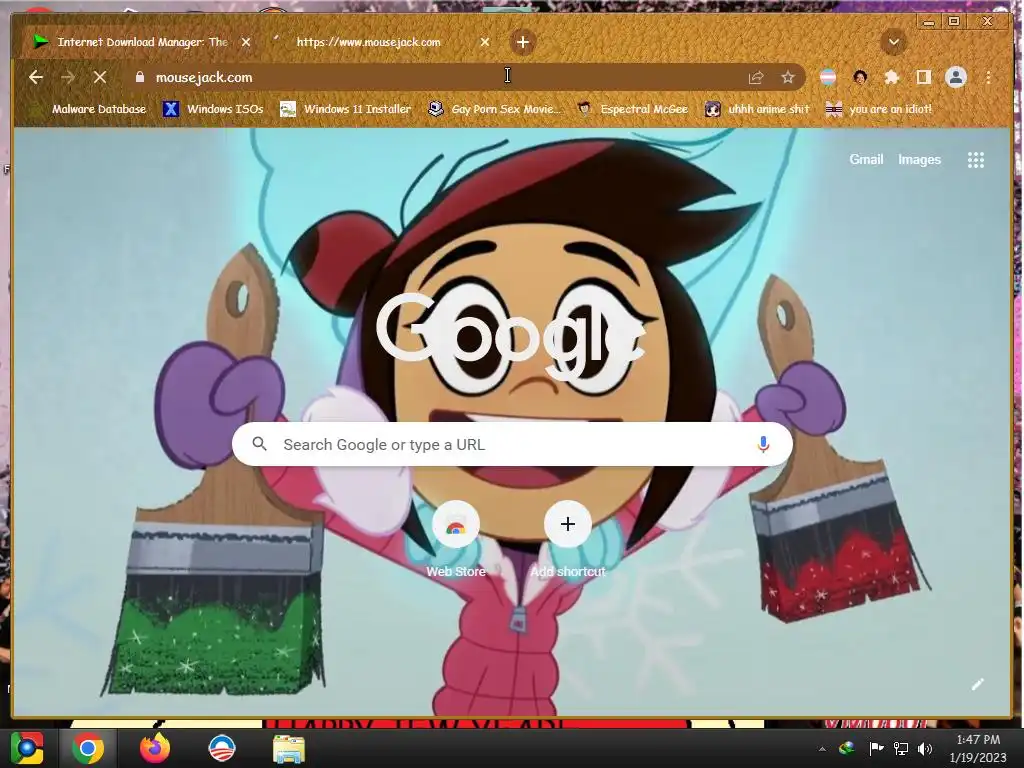Open the red-white-blue circle taskbar app
This screenshot has width=1024, height=768.
tap(221, 748)
